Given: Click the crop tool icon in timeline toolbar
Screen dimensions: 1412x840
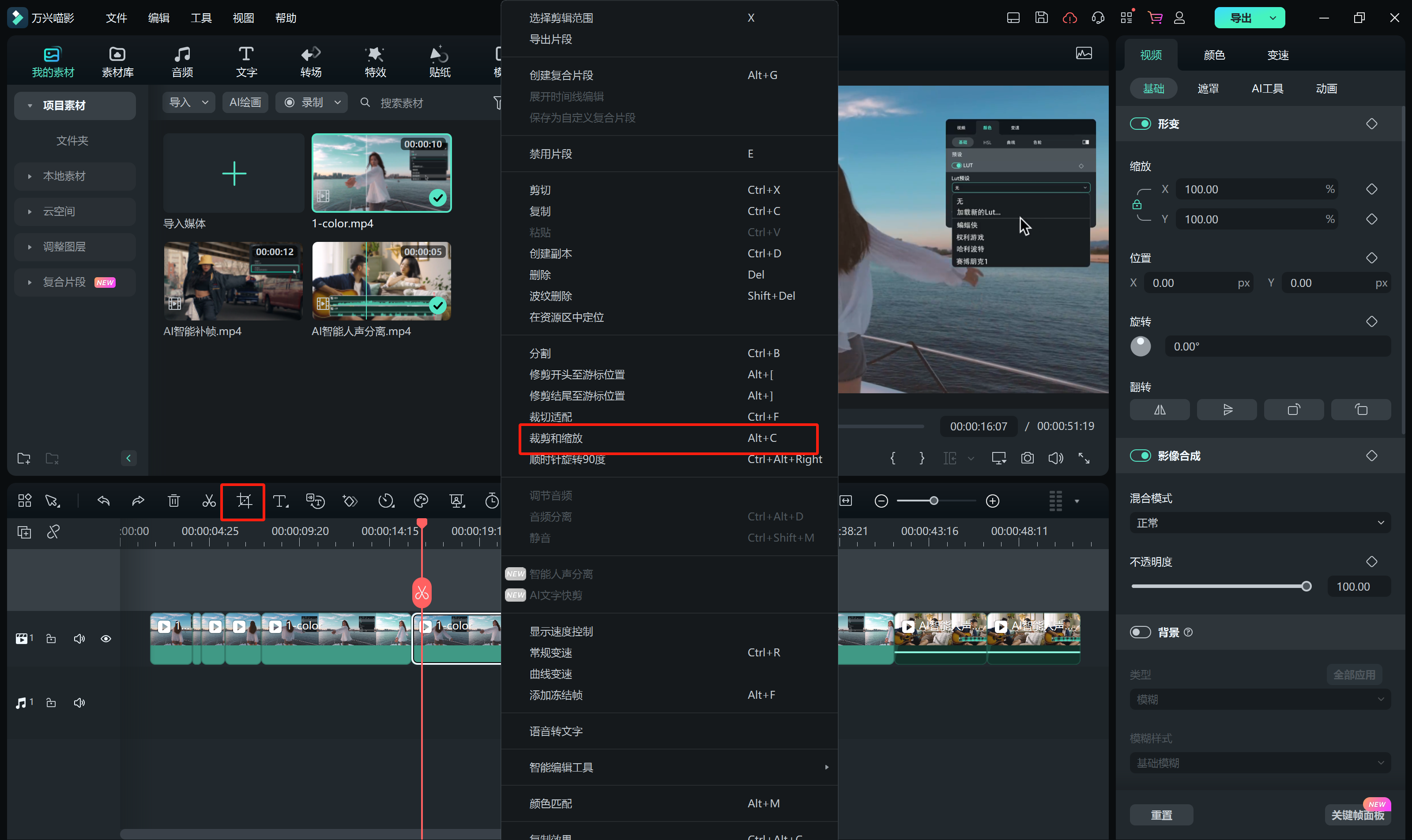Looking at the screenshot, I should click(244, 501).
